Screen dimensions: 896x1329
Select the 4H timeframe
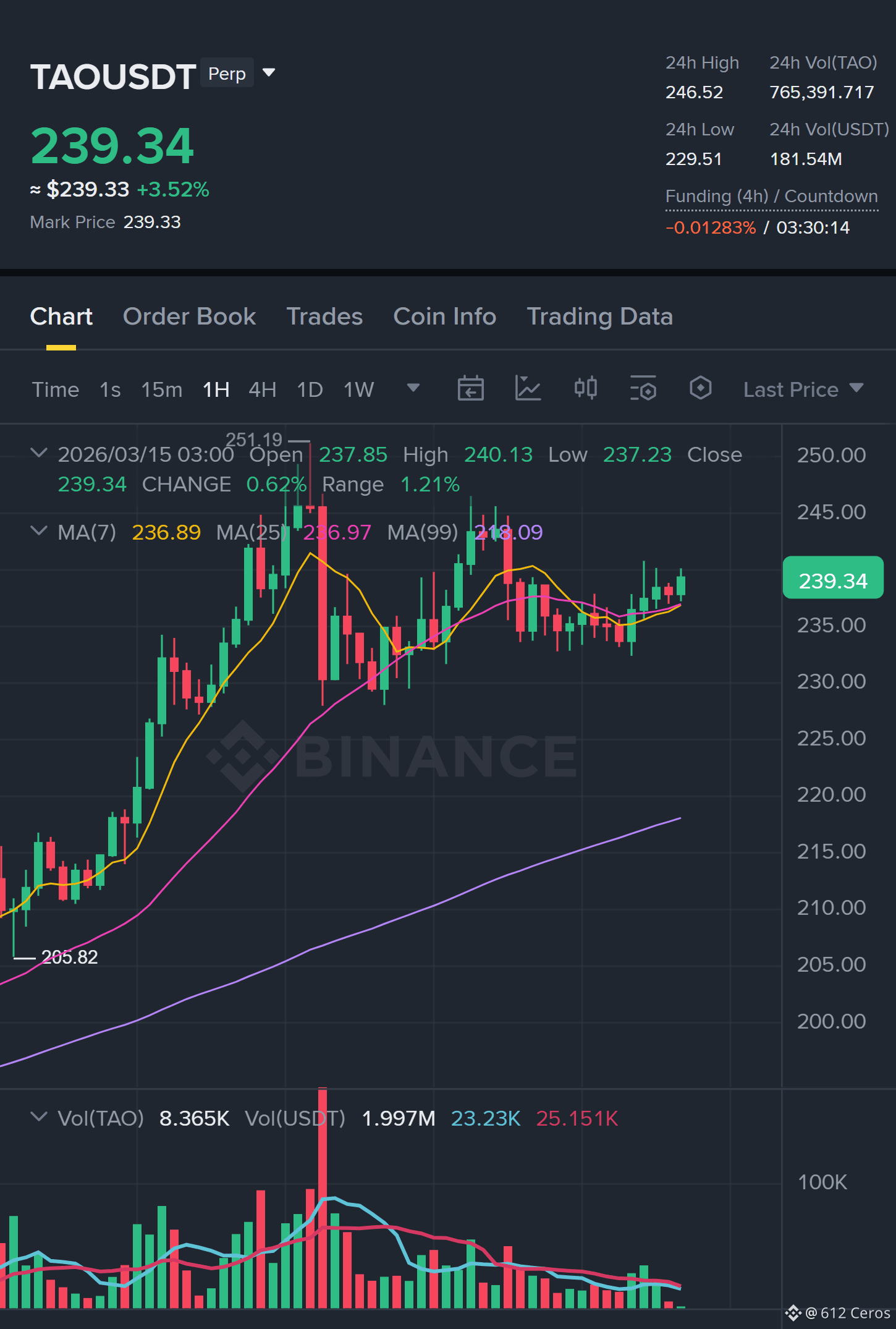(x=263, y=389)
